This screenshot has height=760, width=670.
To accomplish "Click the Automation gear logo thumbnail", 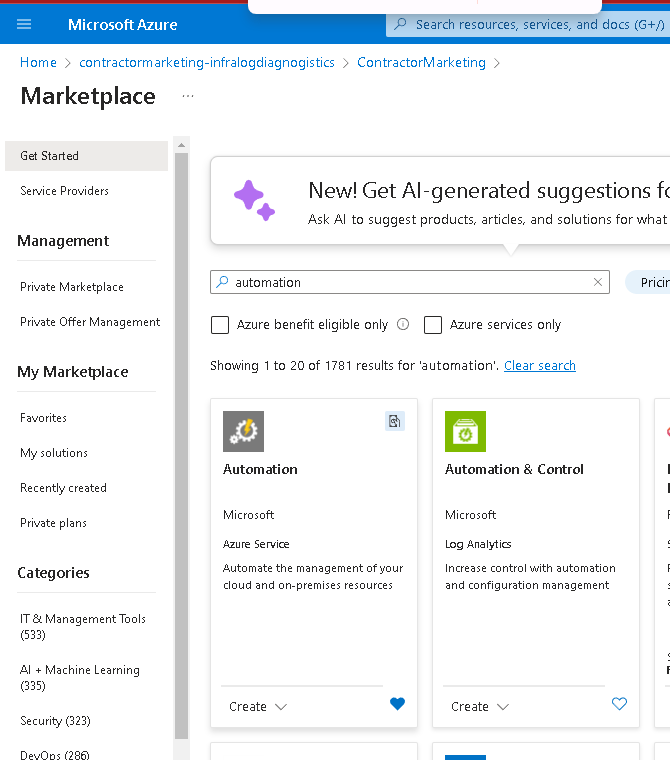I will point(243,431).
